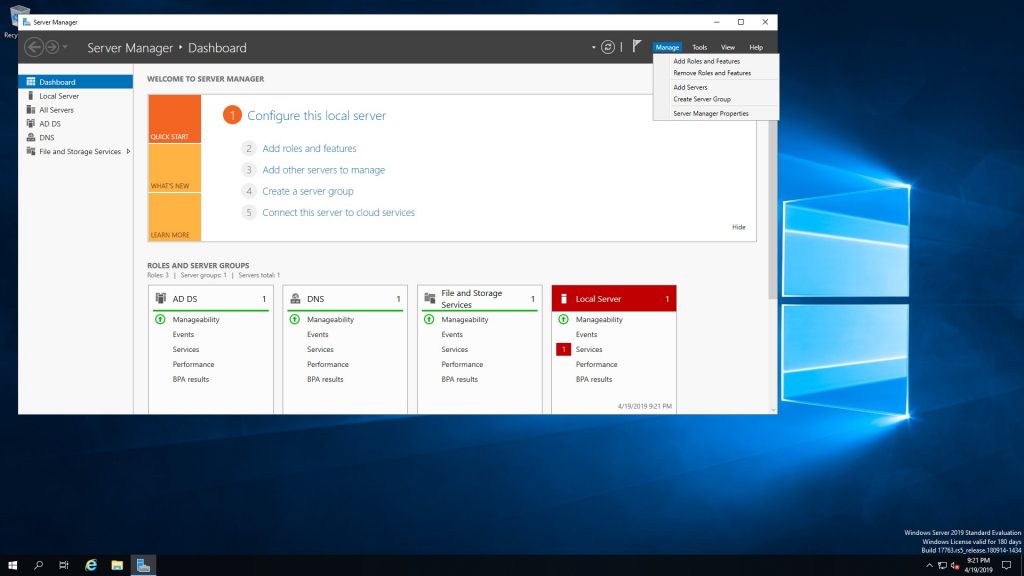Click Connect this server to cloud services

pos(338,212)
